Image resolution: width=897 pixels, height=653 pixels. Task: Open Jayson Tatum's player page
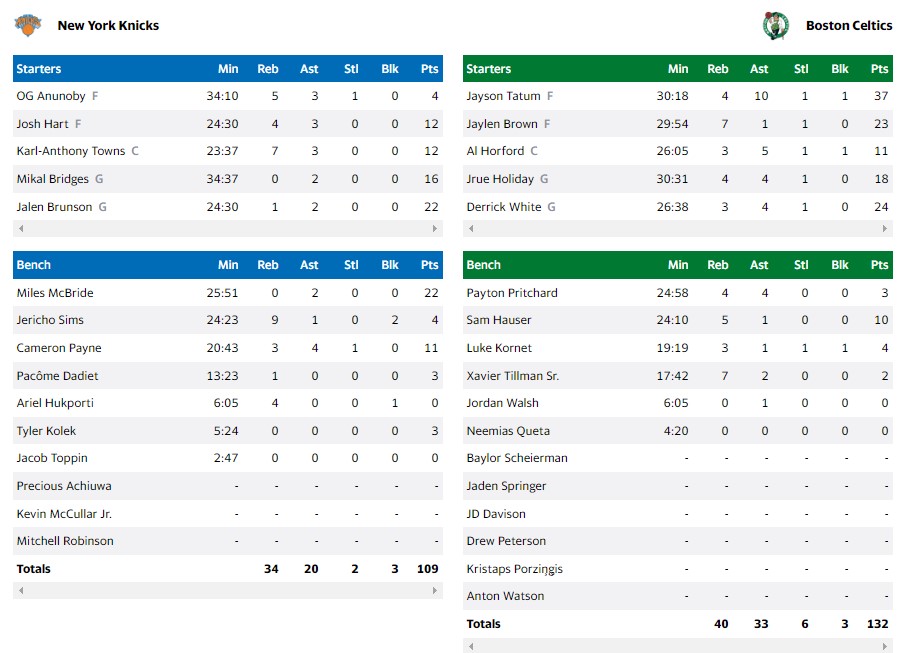coord(503,96)
